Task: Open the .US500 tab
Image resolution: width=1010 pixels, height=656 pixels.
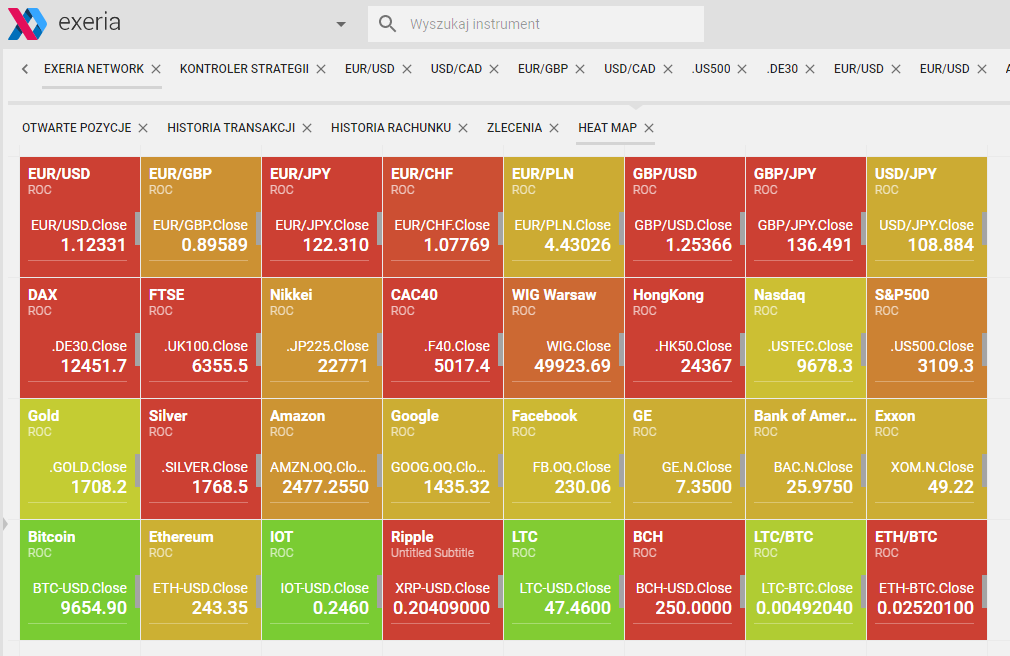Action: point(711,69)
